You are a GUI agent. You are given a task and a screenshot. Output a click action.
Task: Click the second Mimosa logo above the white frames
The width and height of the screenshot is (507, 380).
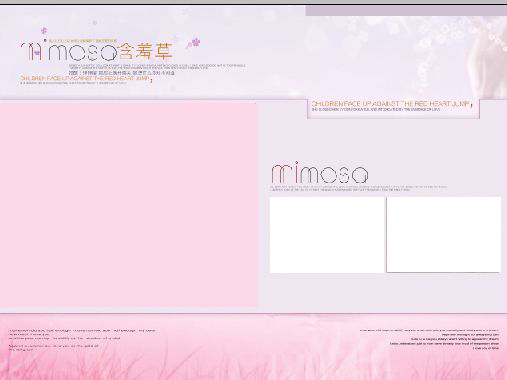point(320,172)
